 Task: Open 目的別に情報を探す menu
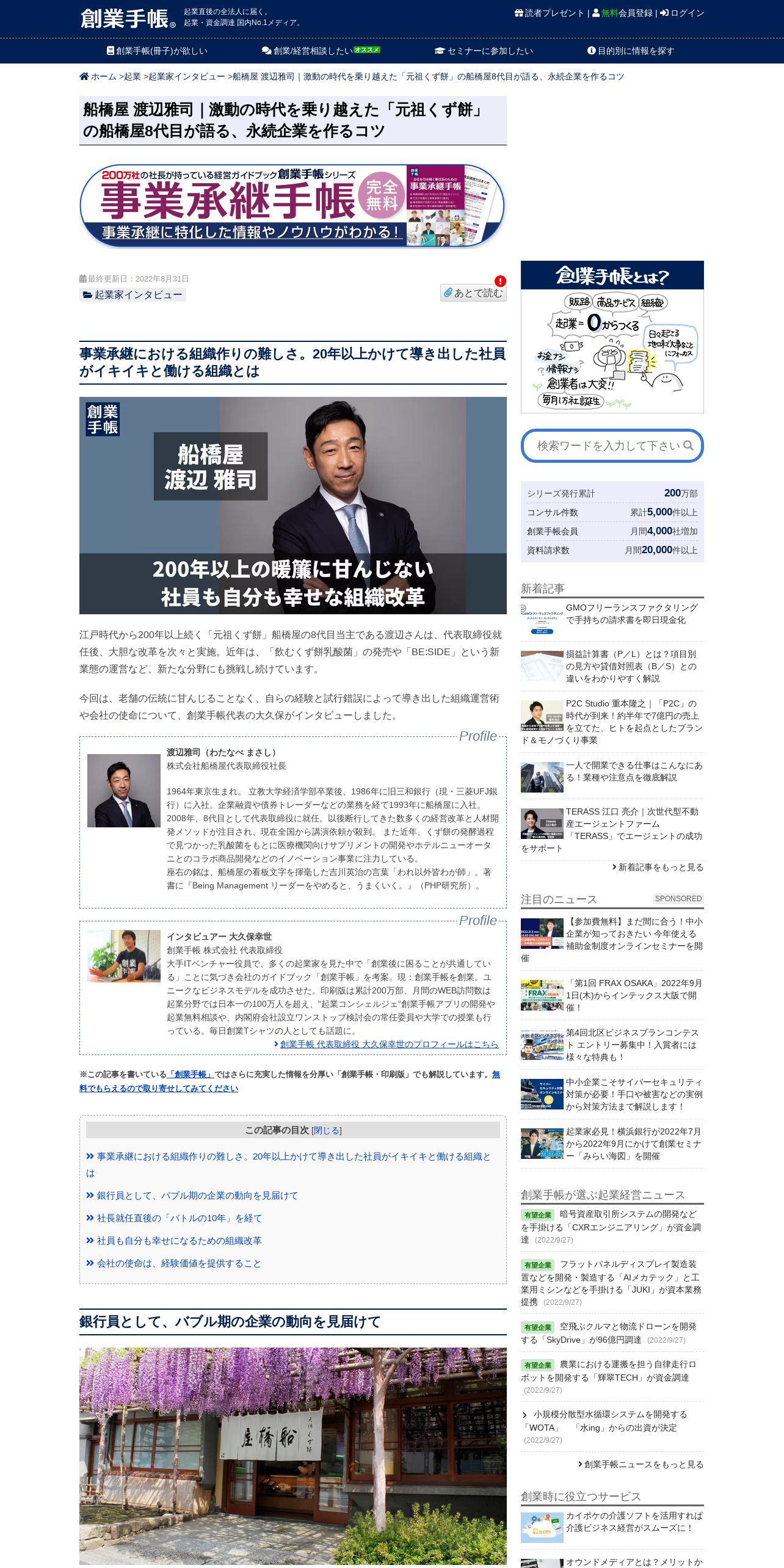click(631, 51)
